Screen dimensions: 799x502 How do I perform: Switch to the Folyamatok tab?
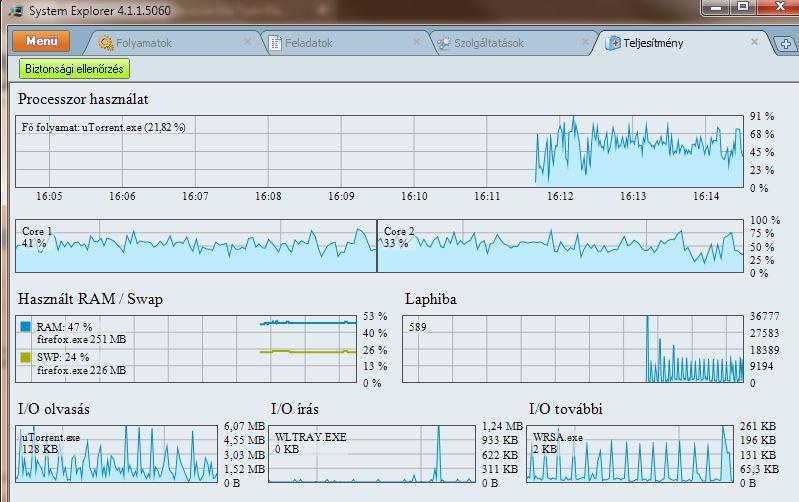point(173,43)
